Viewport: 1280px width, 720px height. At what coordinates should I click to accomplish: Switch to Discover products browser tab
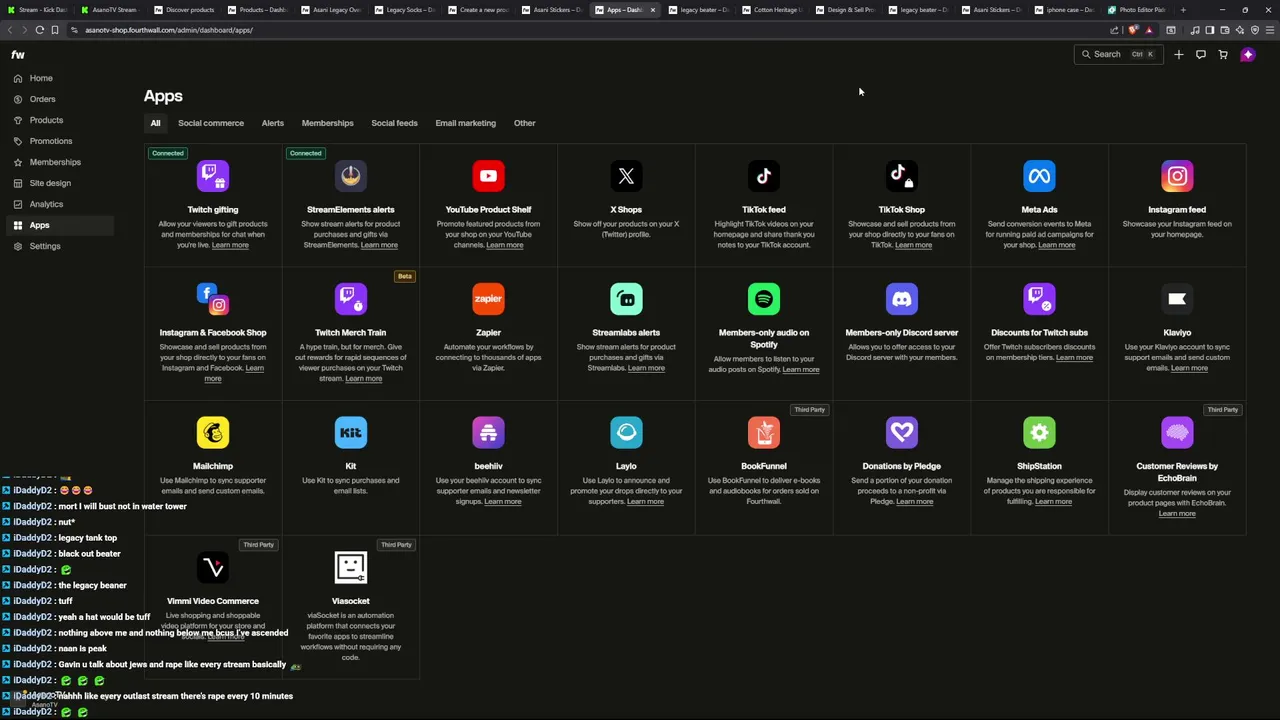[185, 10]
